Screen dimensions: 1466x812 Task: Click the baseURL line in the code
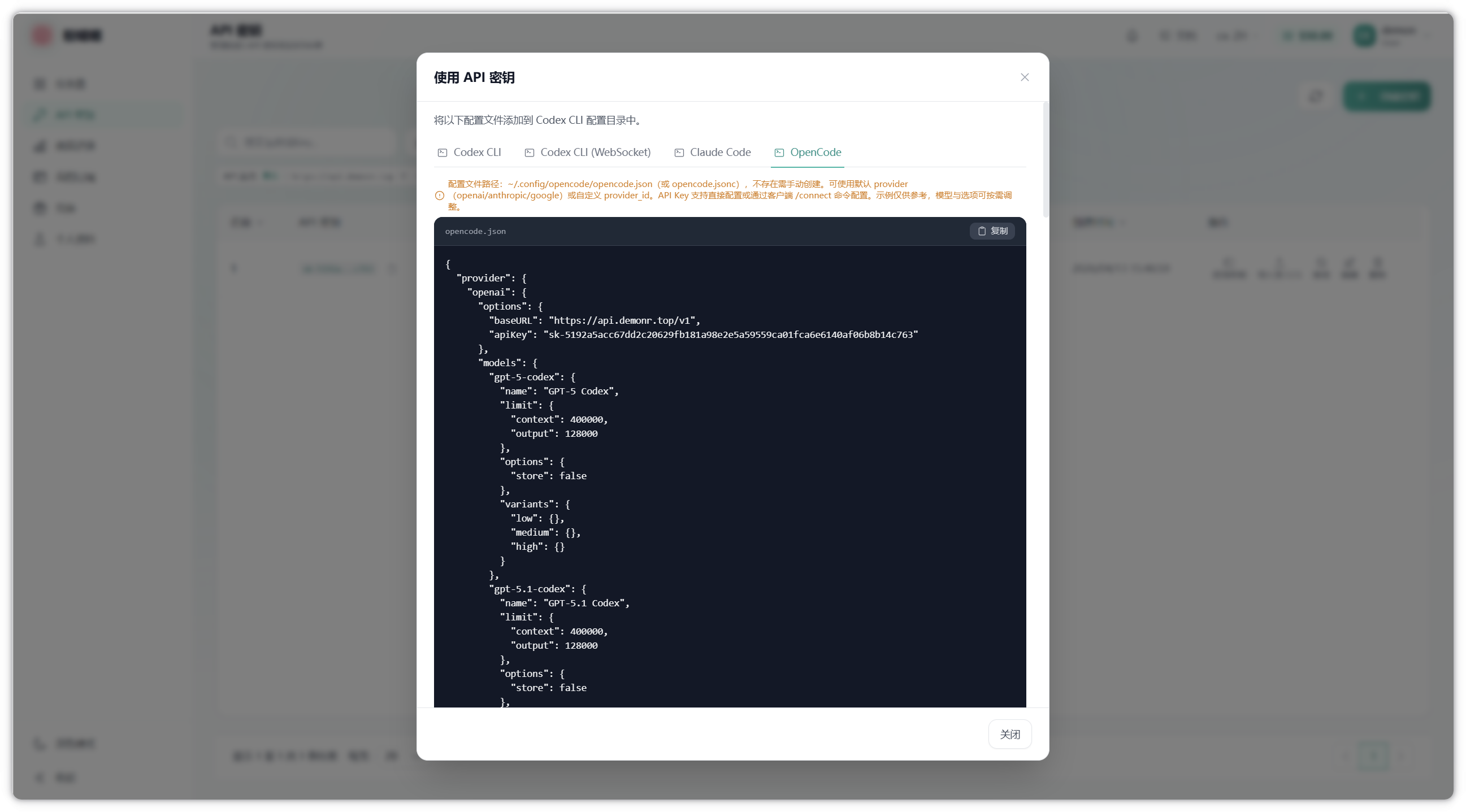tap(595, 320)
